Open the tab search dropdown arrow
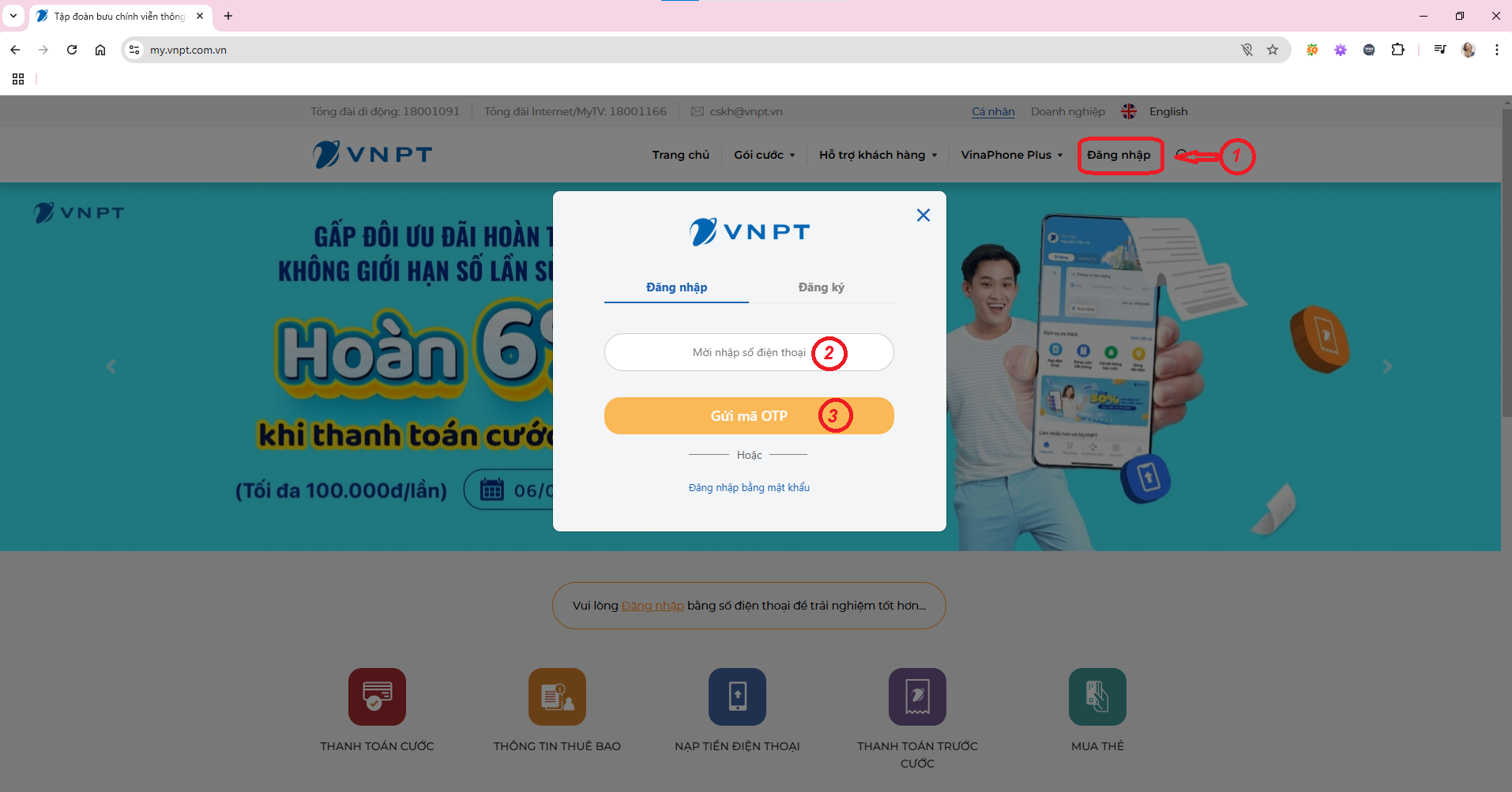The width and height of the screenshot is (1512, 792). tap(13, 16)
